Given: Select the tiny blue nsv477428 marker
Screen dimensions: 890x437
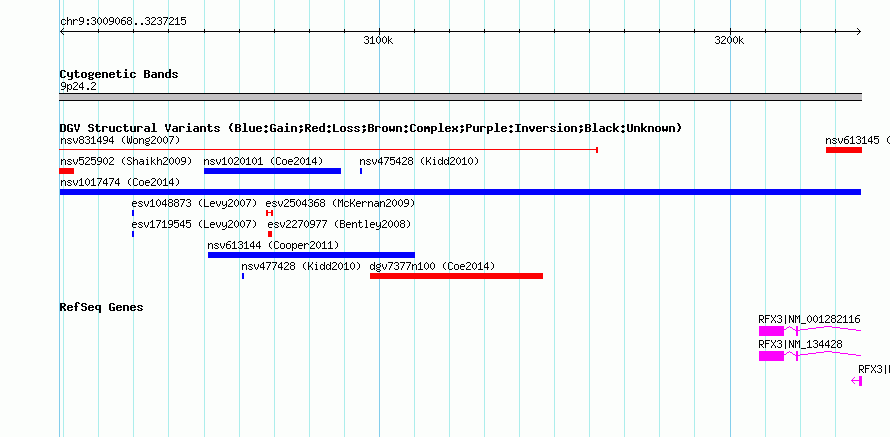Looking at the screenshot, I should point(243,276).
